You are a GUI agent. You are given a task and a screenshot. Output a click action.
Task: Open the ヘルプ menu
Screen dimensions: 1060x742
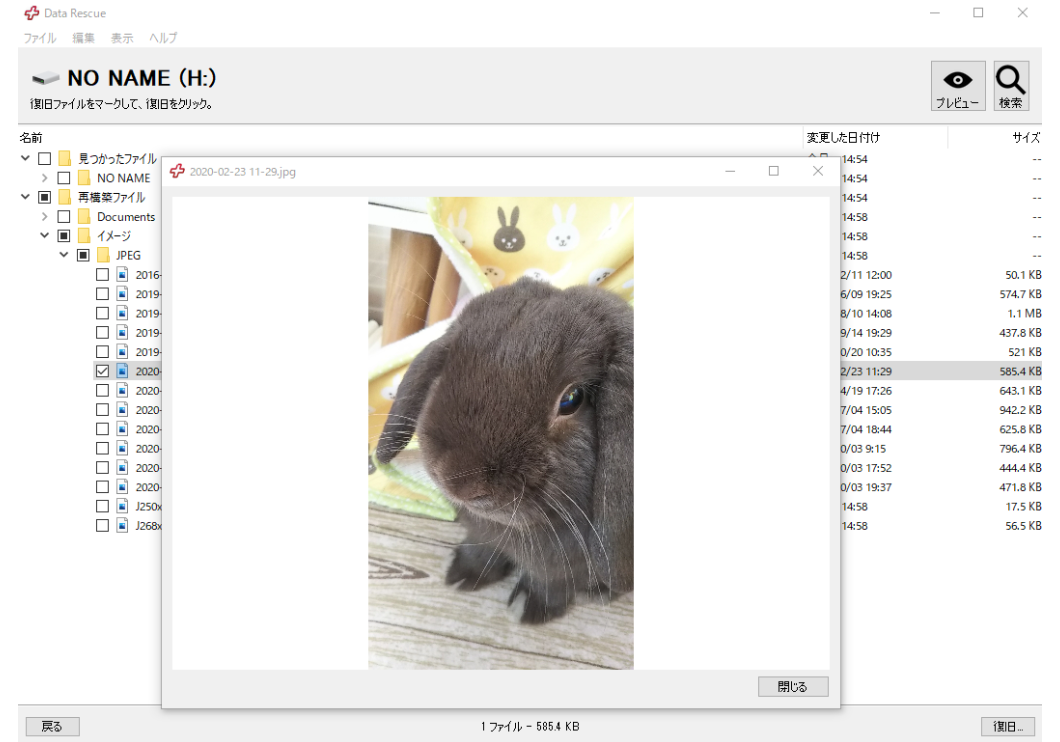tap(163, 38)
